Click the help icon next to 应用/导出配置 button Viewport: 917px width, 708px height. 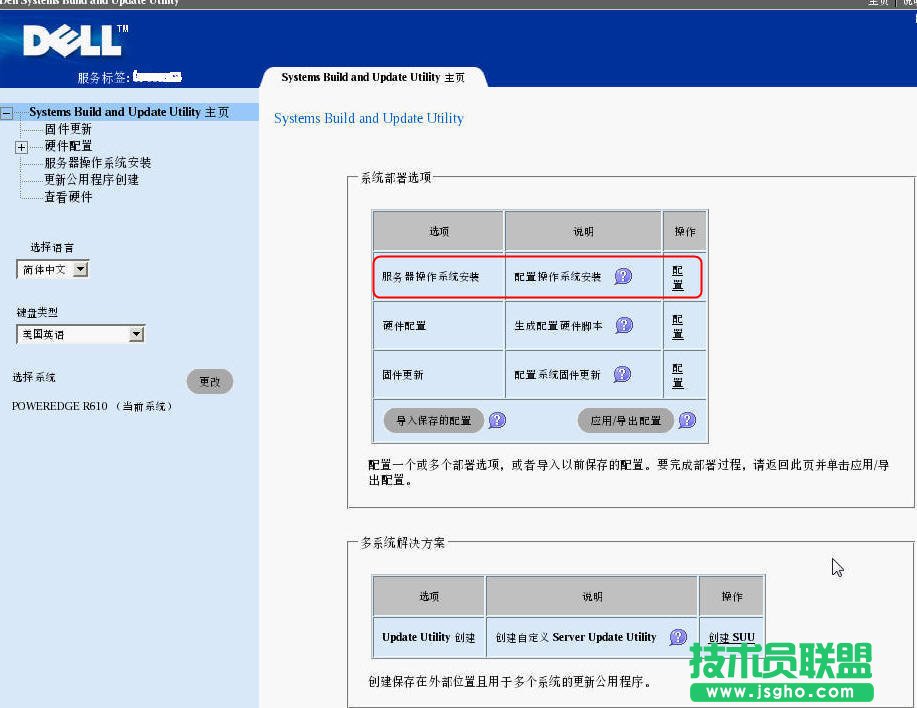(687, 421)
